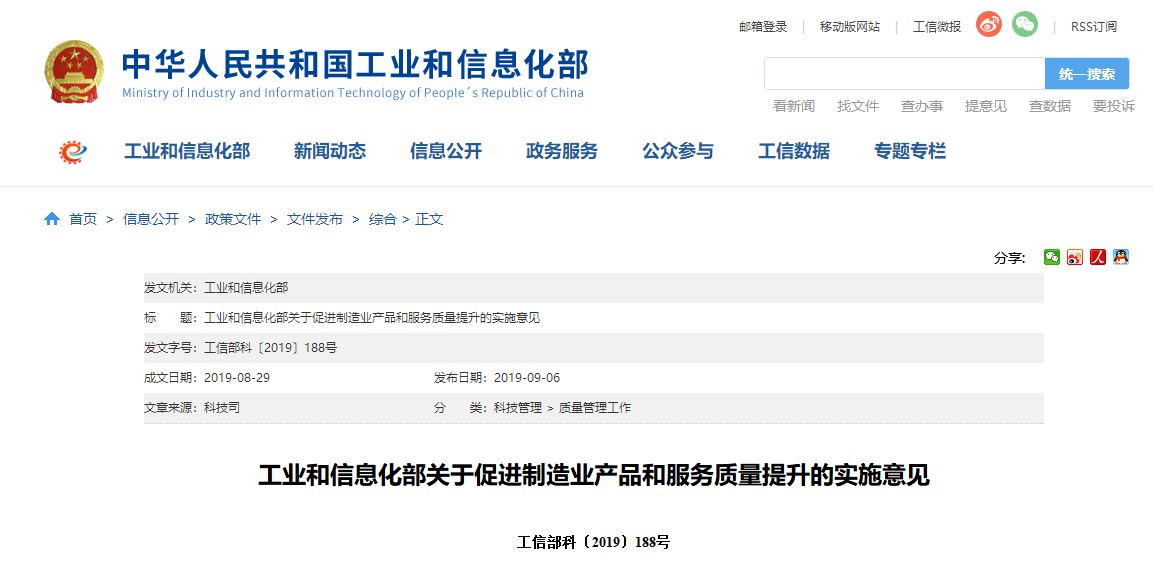This screenshot has width=1153, height=563.
Task: Share using the red Renren share icon
Action: click(x=1098, y=257)
